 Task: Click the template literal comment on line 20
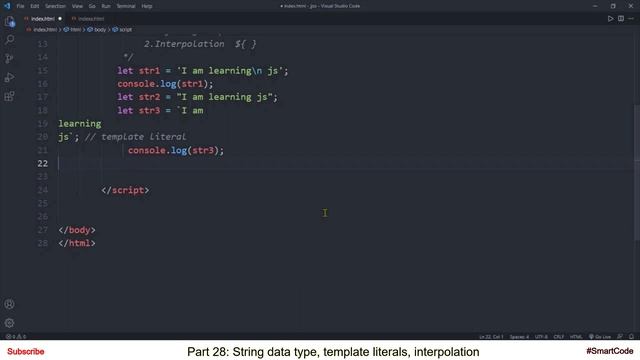136,137
